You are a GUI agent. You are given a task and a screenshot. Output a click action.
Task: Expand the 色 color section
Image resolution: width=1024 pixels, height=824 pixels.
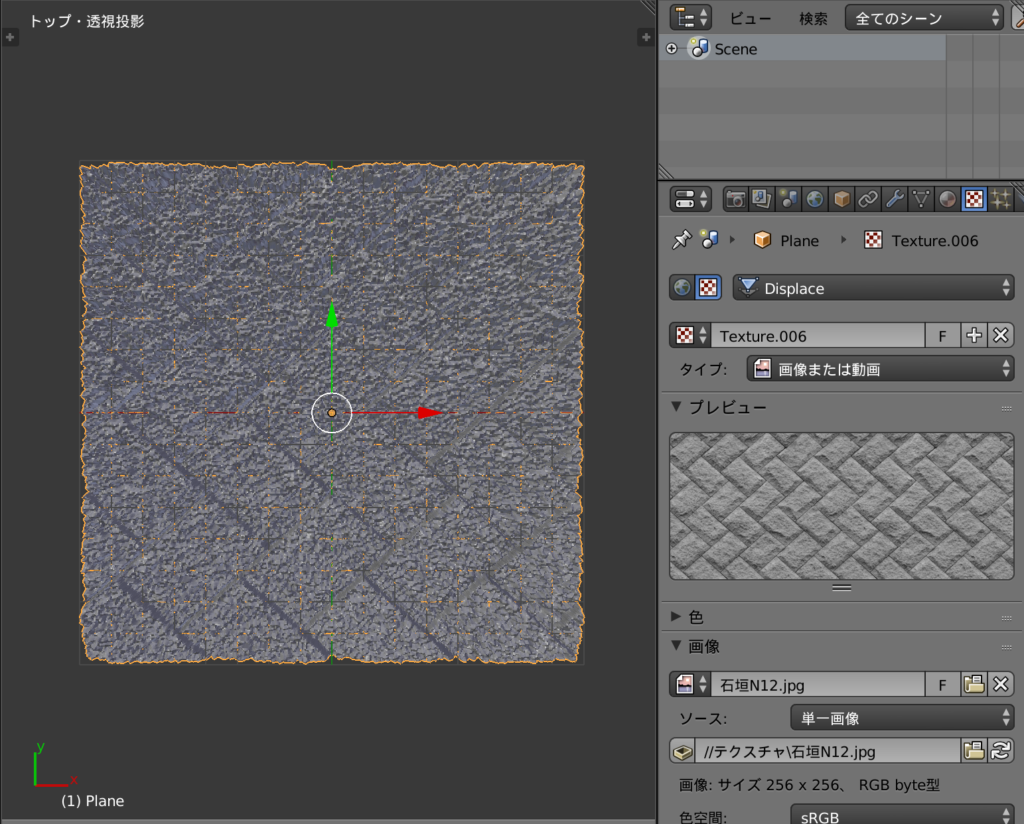[x=700, y=616]
